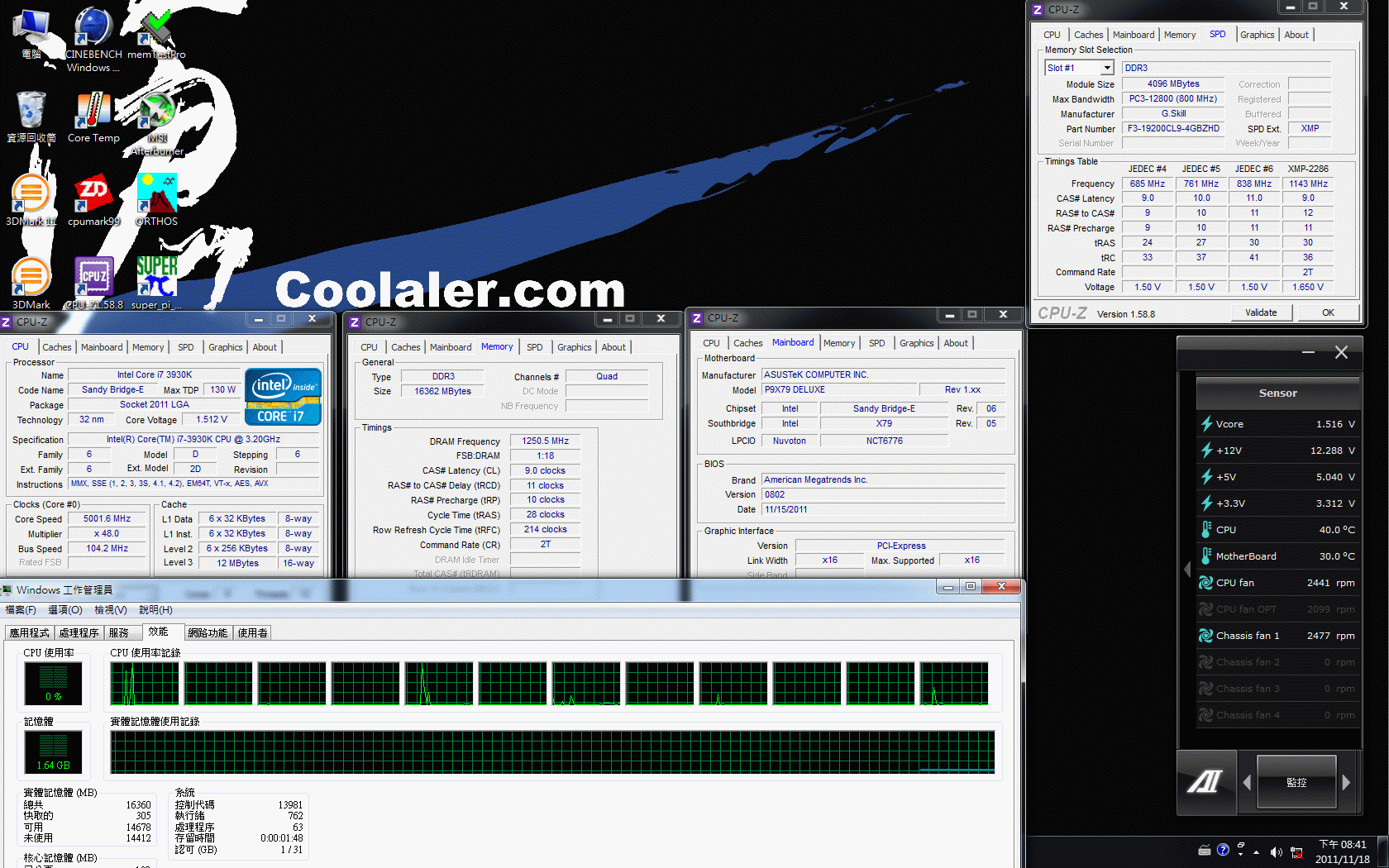This screenshot has height=868, width=1389.
Task: Open Graphics tab in Memory CPU-Z window
Action: pyautogui.click(x=575, y=347)
